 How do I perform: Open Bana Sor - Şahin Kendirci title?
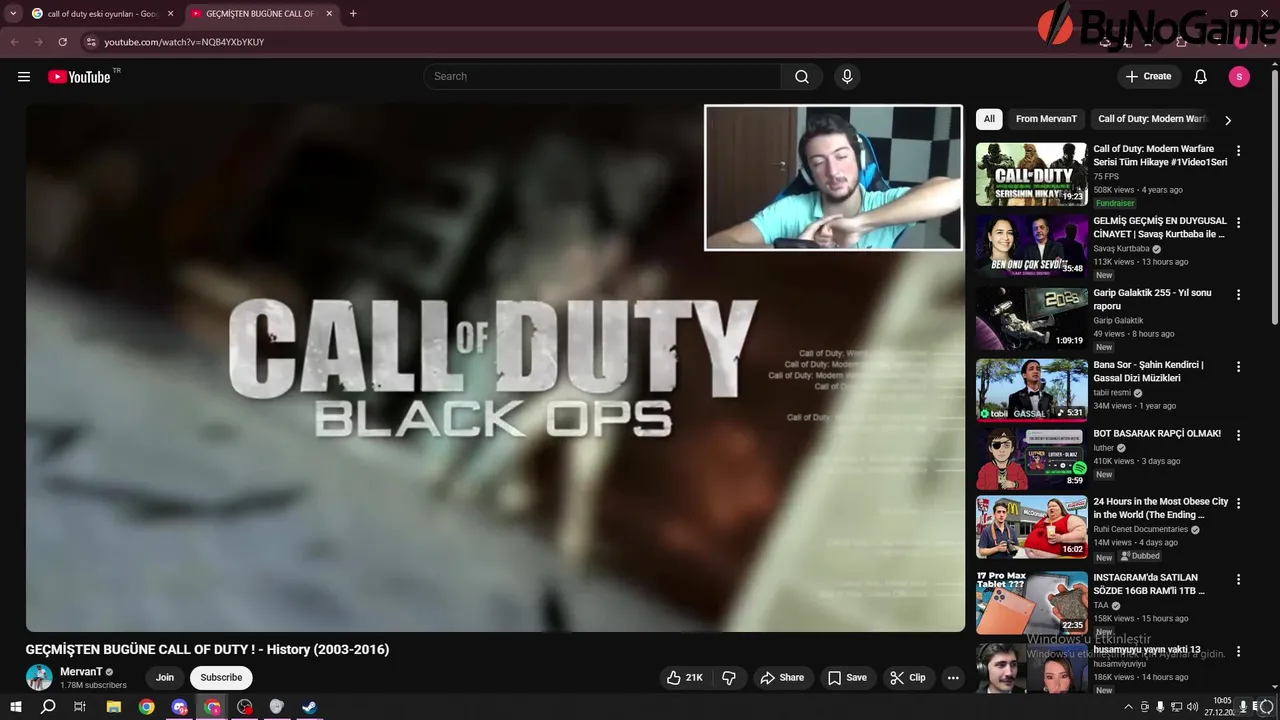[1148, 372]
